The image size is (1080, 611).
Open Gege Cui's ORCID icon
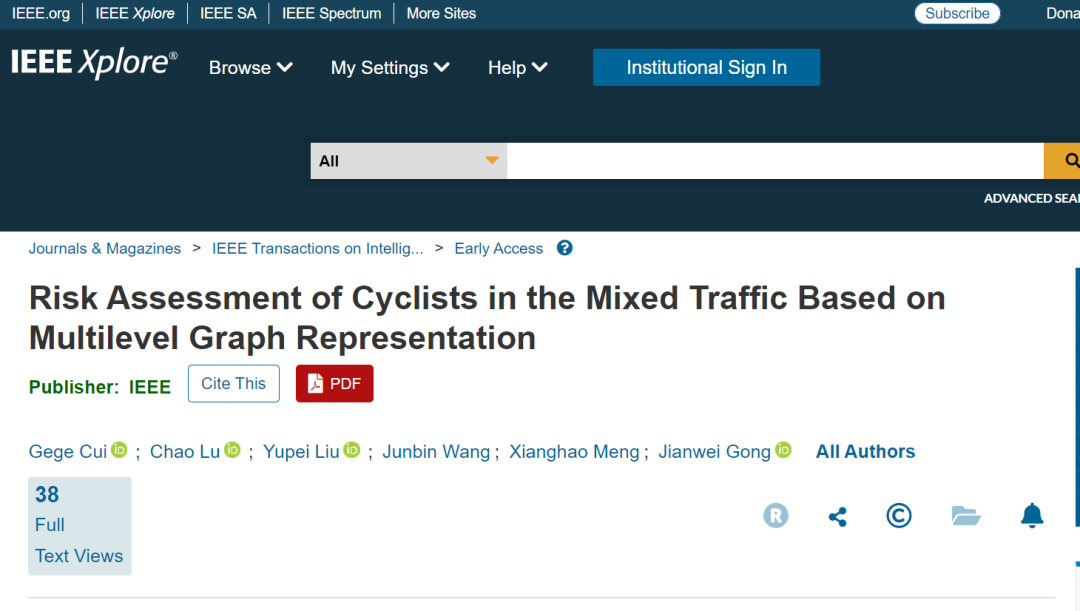click(120, 450)
